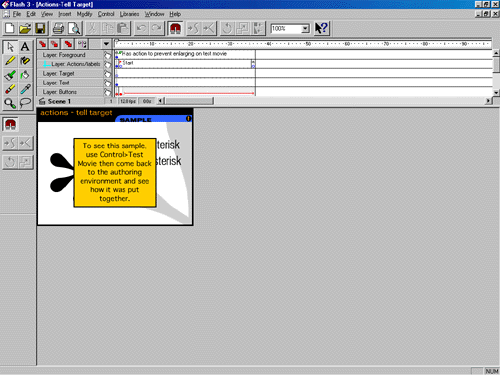
Task: Click the Print icon
Action: point(58,28)
